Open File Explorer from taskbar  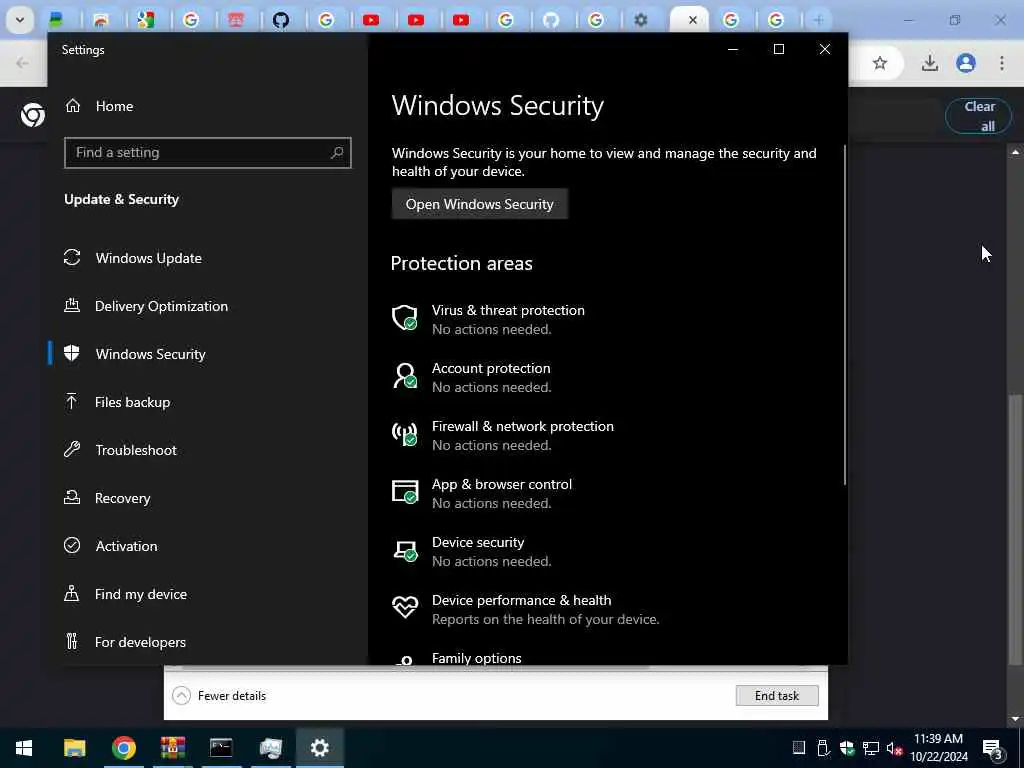(74, 748)
